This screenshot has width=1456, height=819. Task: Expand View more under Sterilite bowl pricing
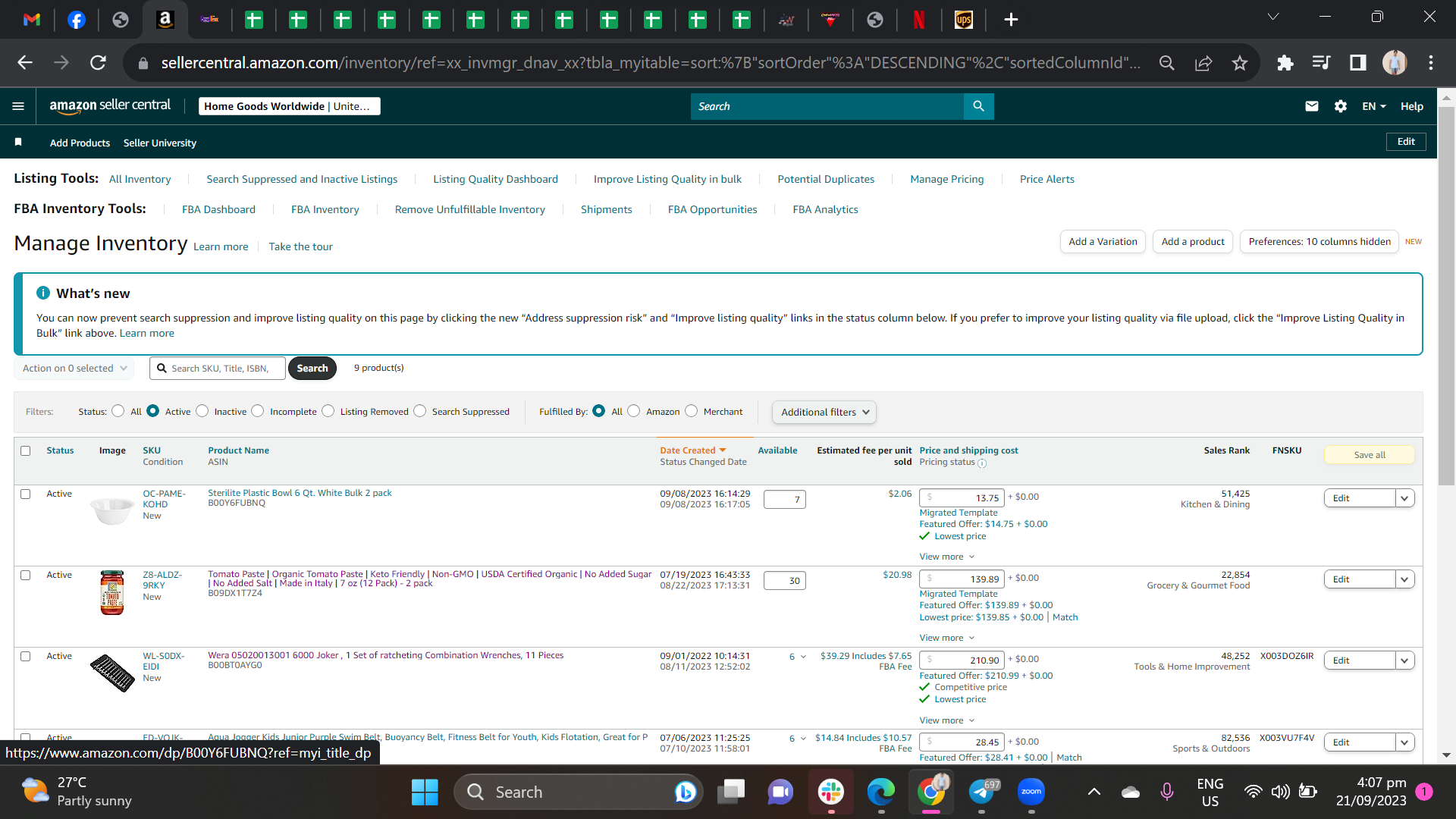(947, 557)
